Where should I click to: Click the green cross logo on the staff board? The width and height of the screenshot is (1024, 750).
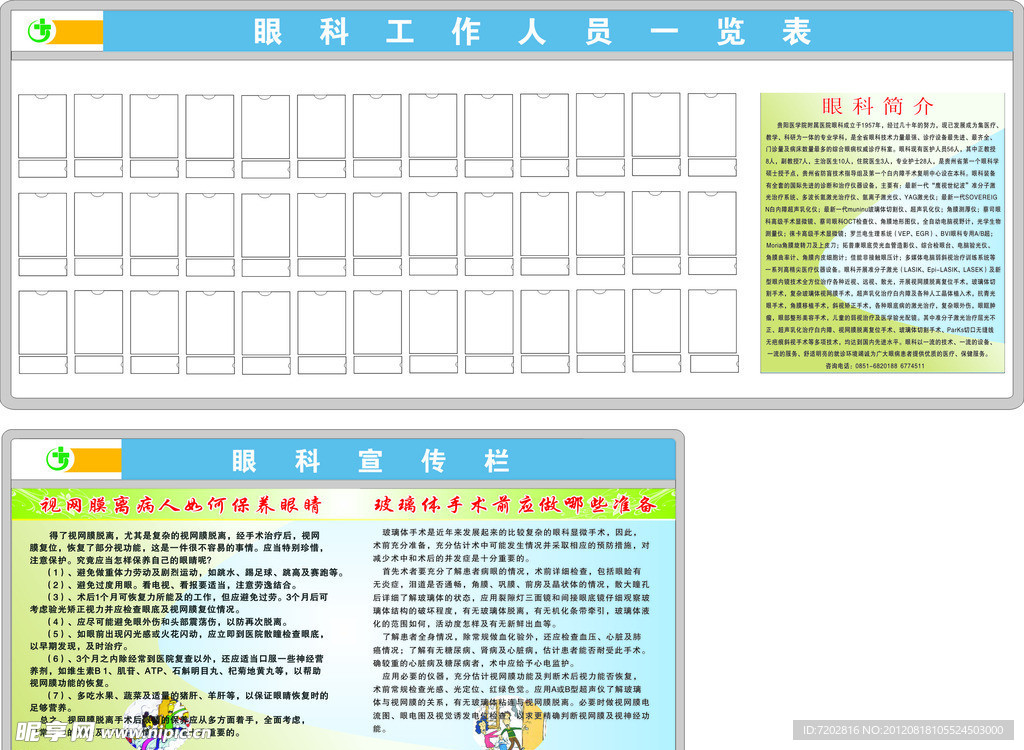point(41,31)
